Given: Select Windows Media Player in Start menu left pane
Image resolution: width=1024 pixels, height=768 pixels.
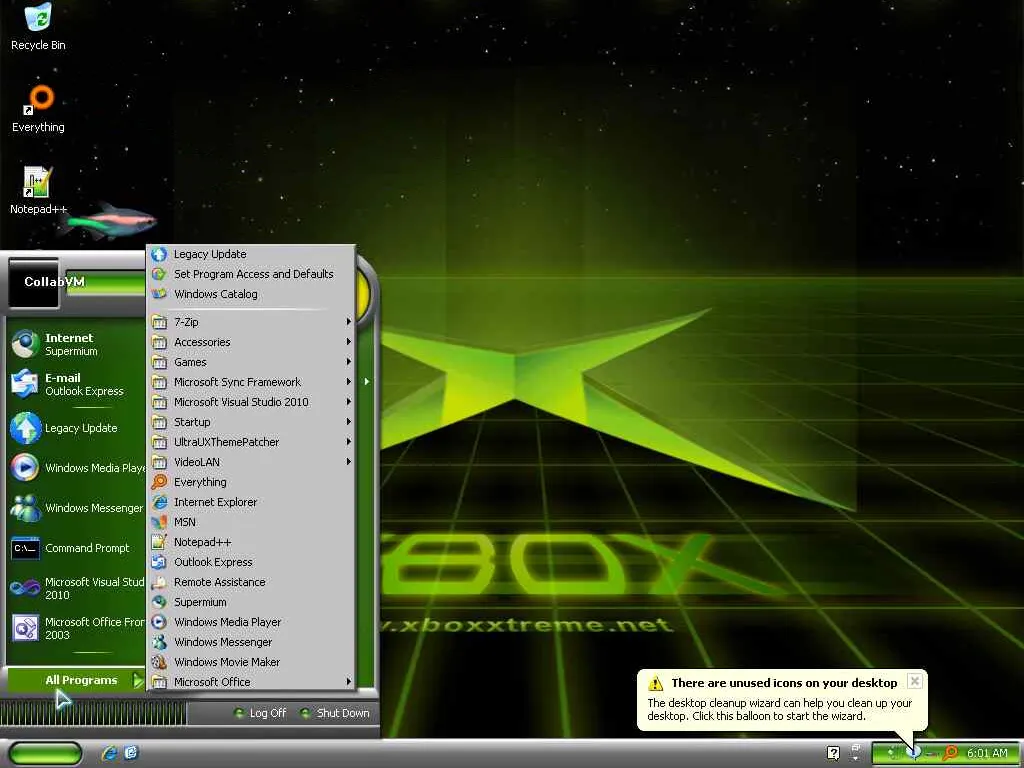Looking at the screenshot, I should point(76,468).
